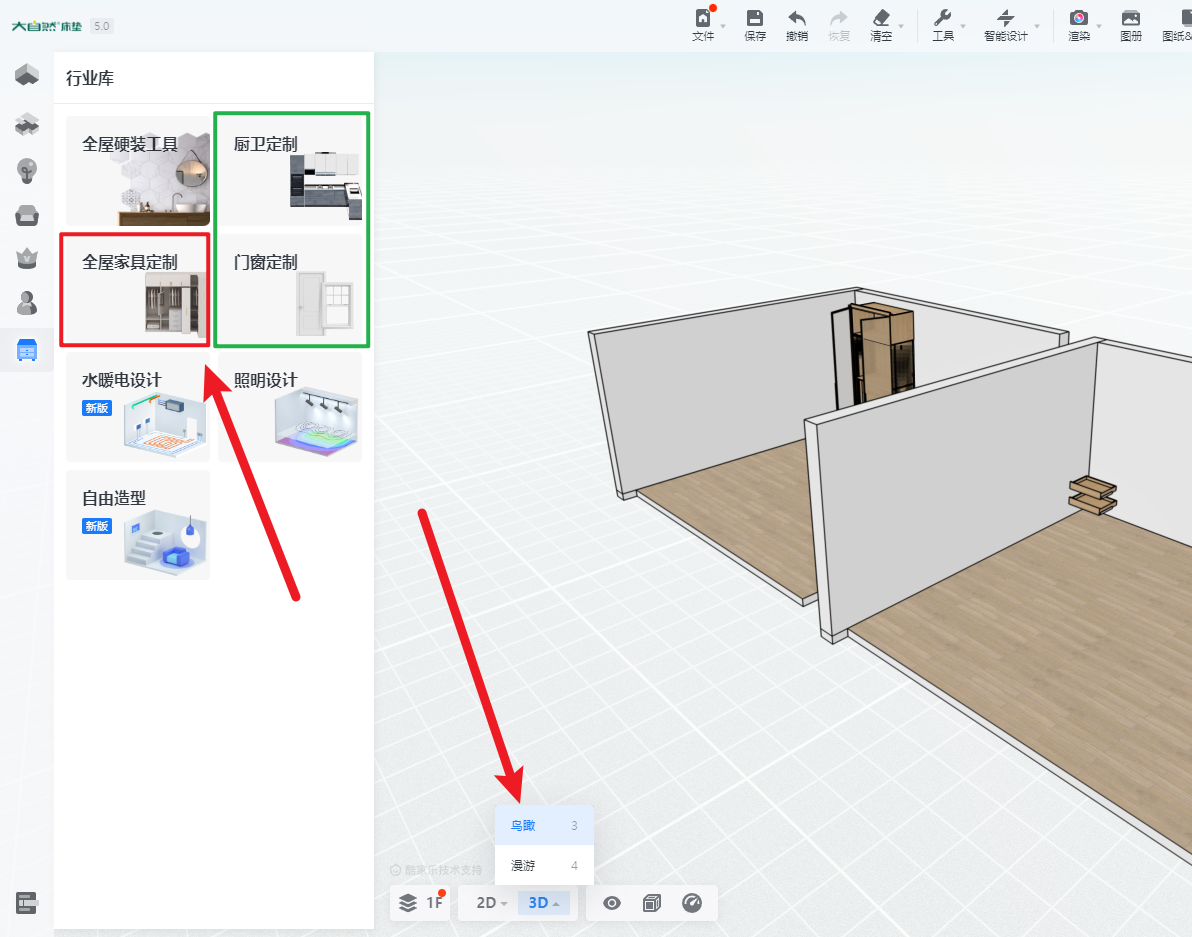Click the person profile icon in sidebar

click(x=27, y=303)
